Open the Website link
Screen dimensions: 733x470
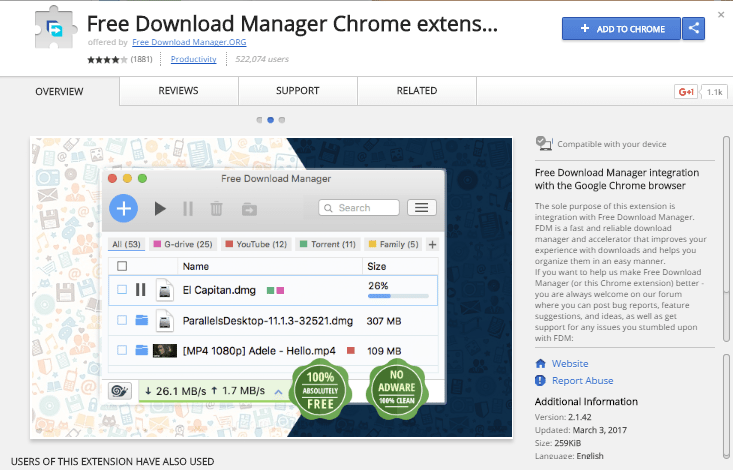click(x=570, y=363)
